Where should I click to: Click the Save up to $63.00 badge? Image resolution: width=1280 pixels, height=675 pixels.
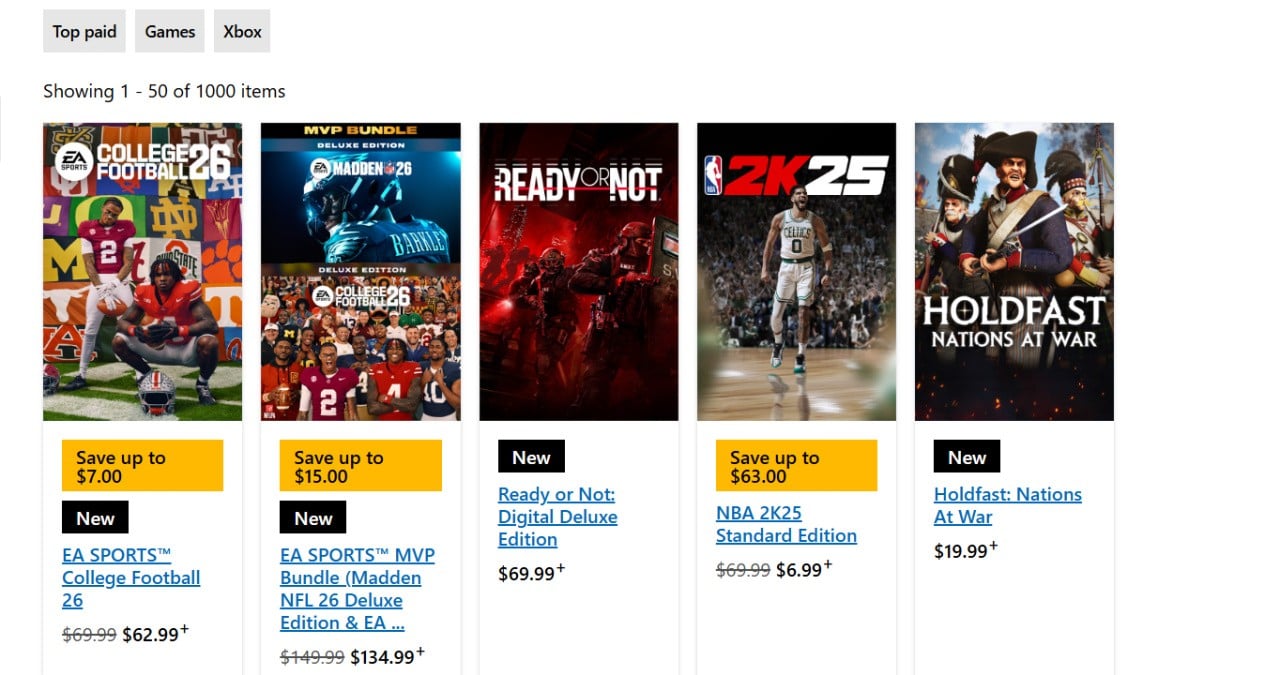click(x=797, y=466)
